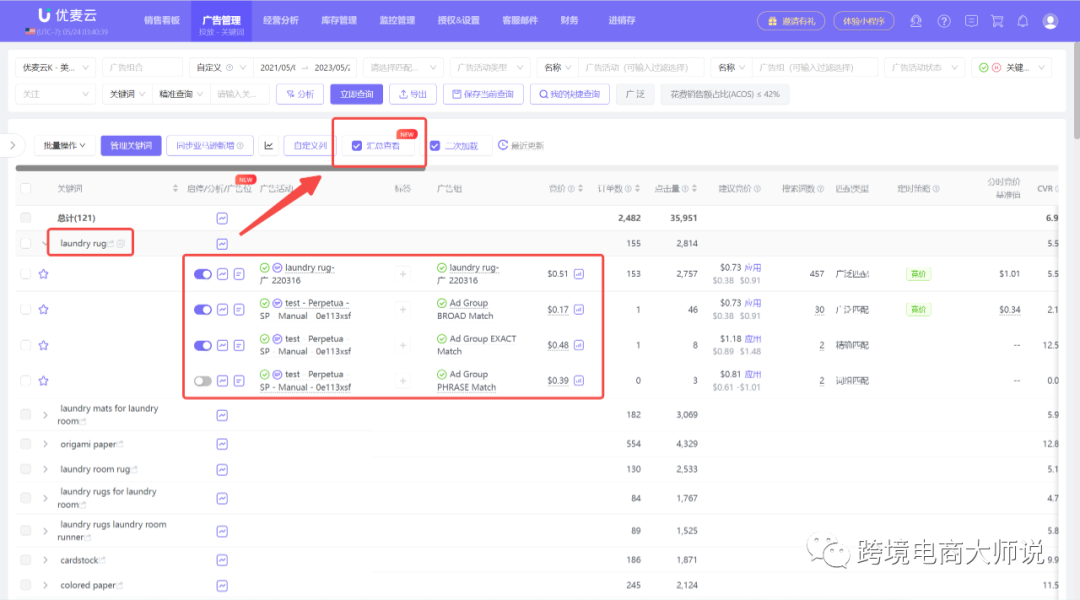Click the customer service headset icon
Screen dimensions: 1080x600
[916, 20]
